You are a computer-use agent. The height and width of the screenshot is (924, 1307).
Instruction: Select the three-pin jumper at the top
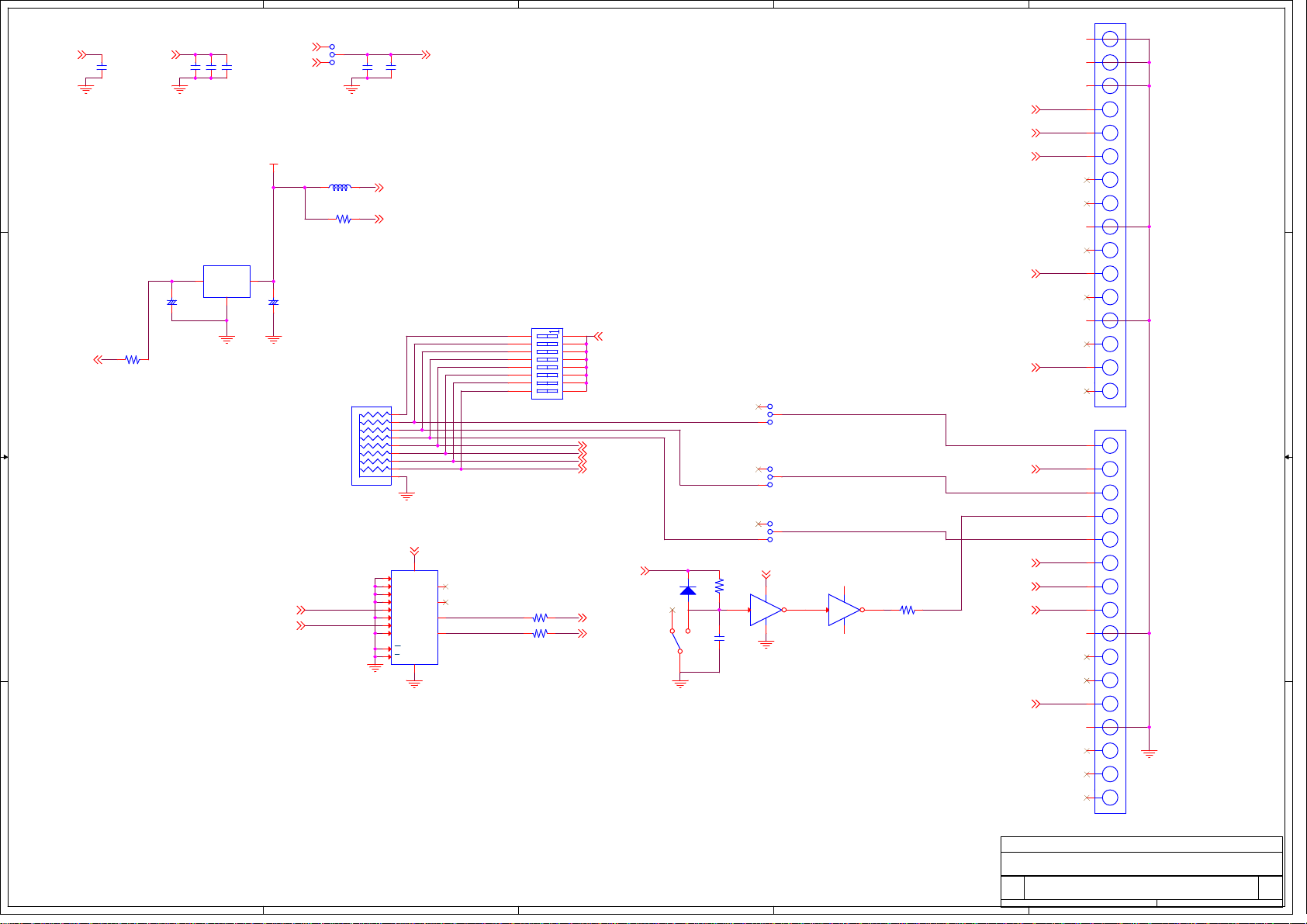coord(332,54)
